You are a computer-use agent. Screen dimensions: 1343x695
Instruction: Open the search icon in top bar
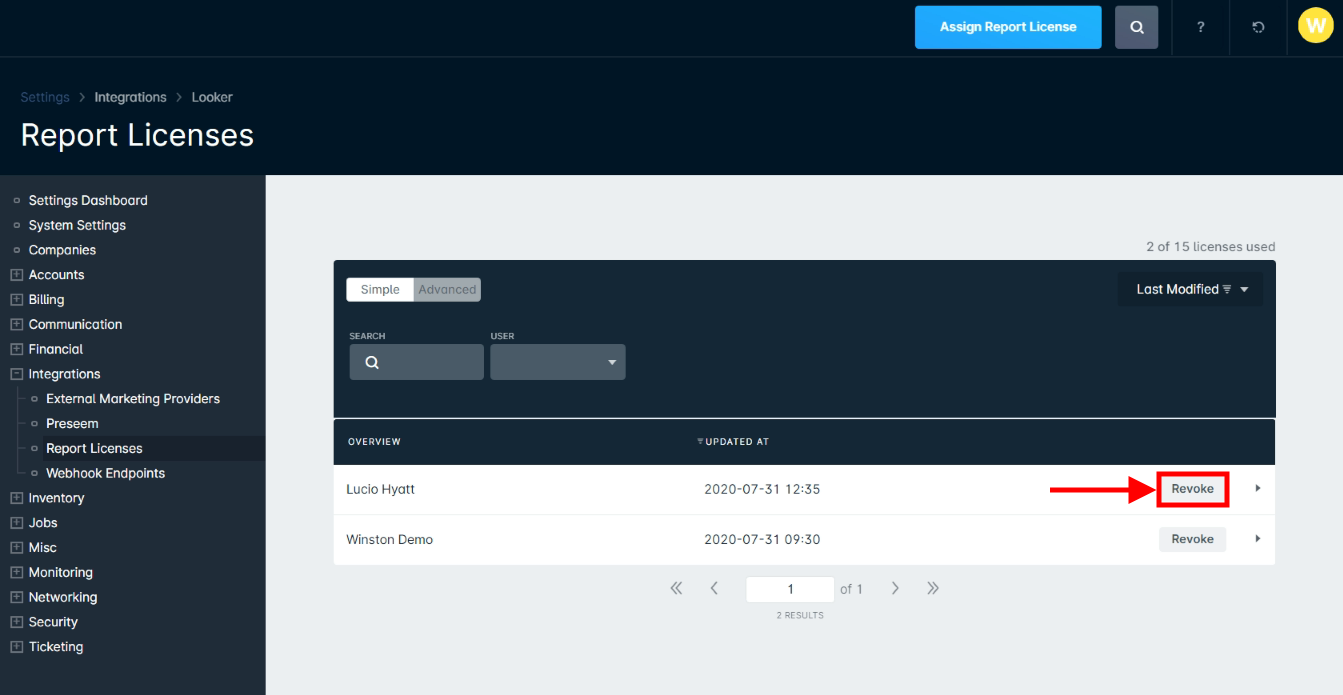[1136, 27]
